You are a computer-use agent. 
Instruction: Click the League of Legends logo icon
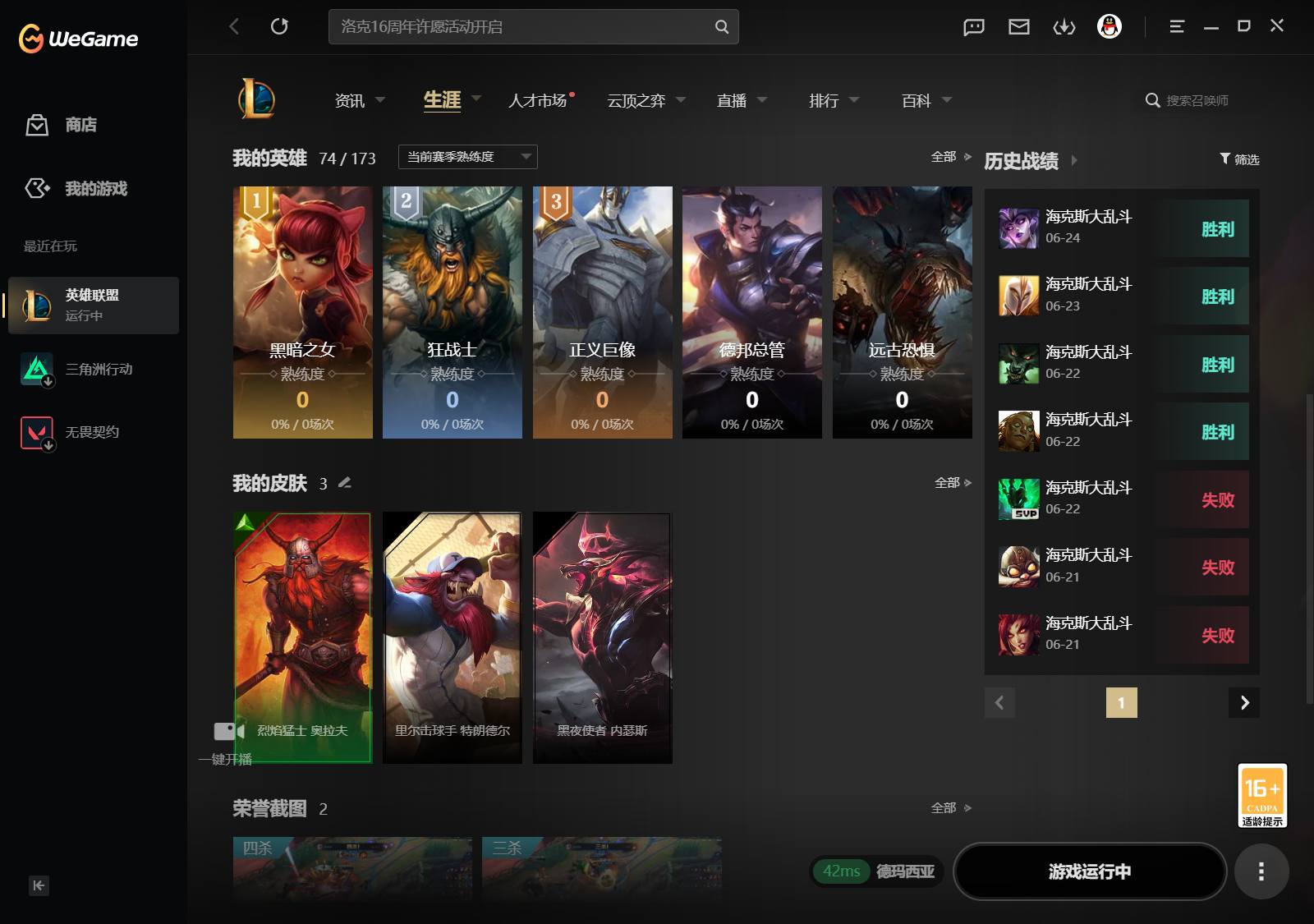click(x=257, y=99)
